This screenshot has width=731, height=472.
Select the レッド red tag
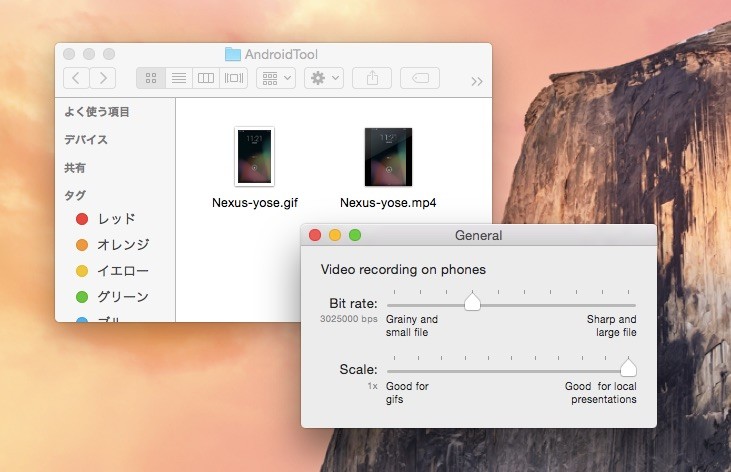(106, 219)
